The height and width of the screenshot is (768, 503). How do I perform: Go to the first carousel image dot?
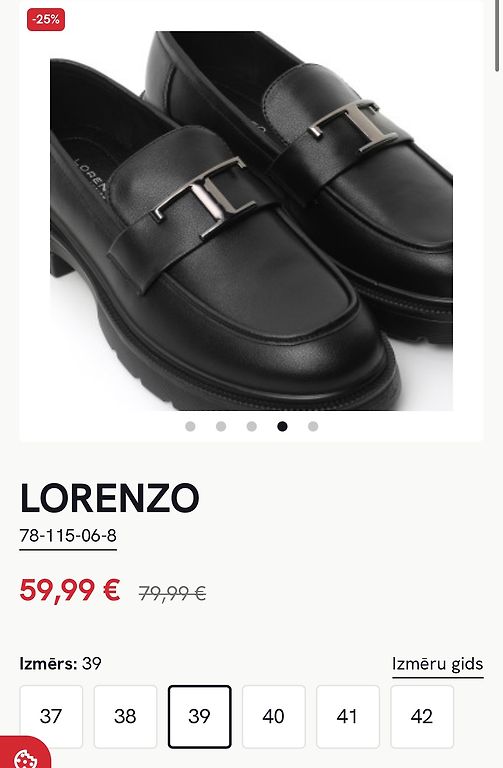(191, 427)
